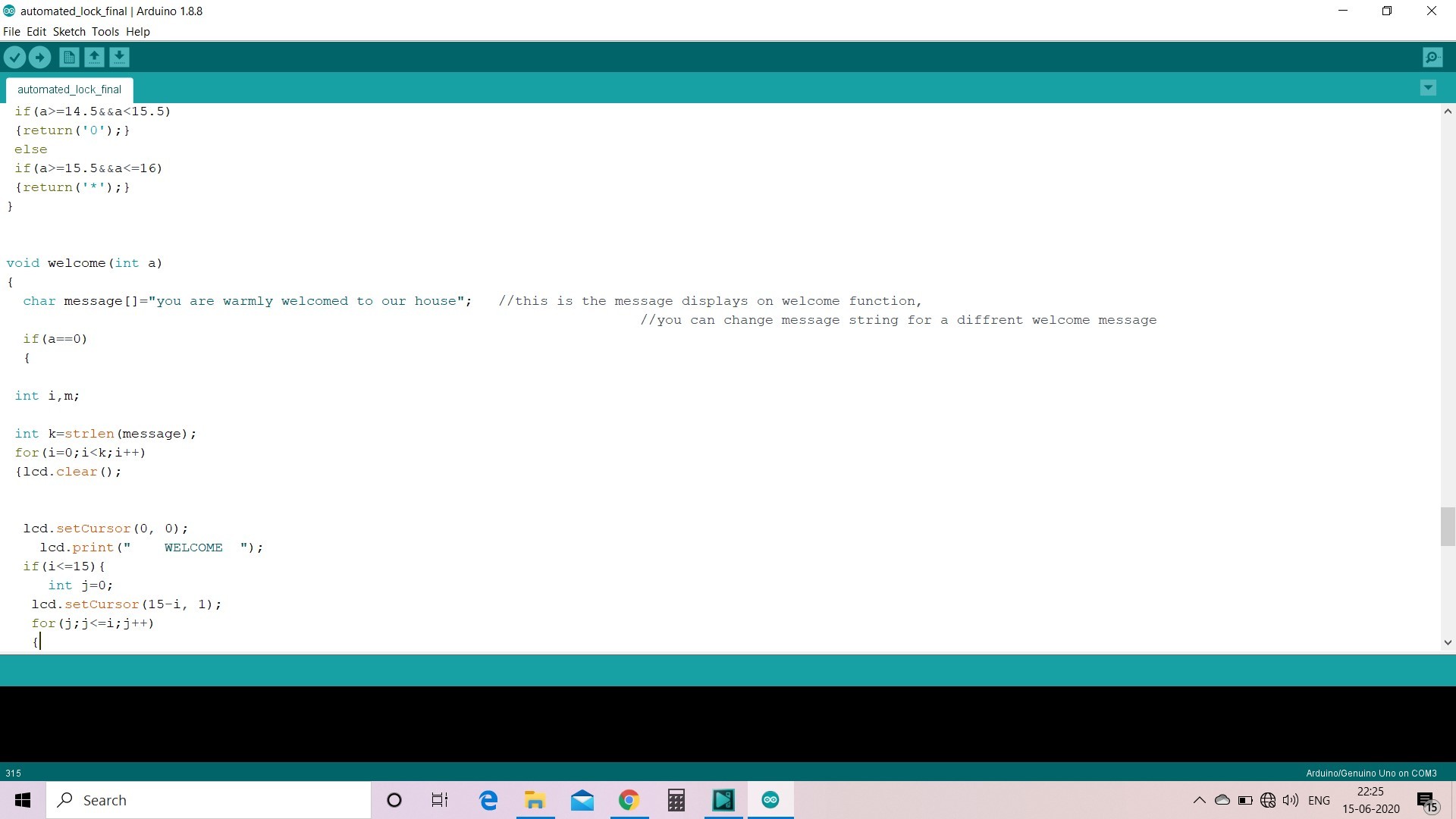
Task: Click the editor scrollbar down arrow
Action: [1448, 642]
